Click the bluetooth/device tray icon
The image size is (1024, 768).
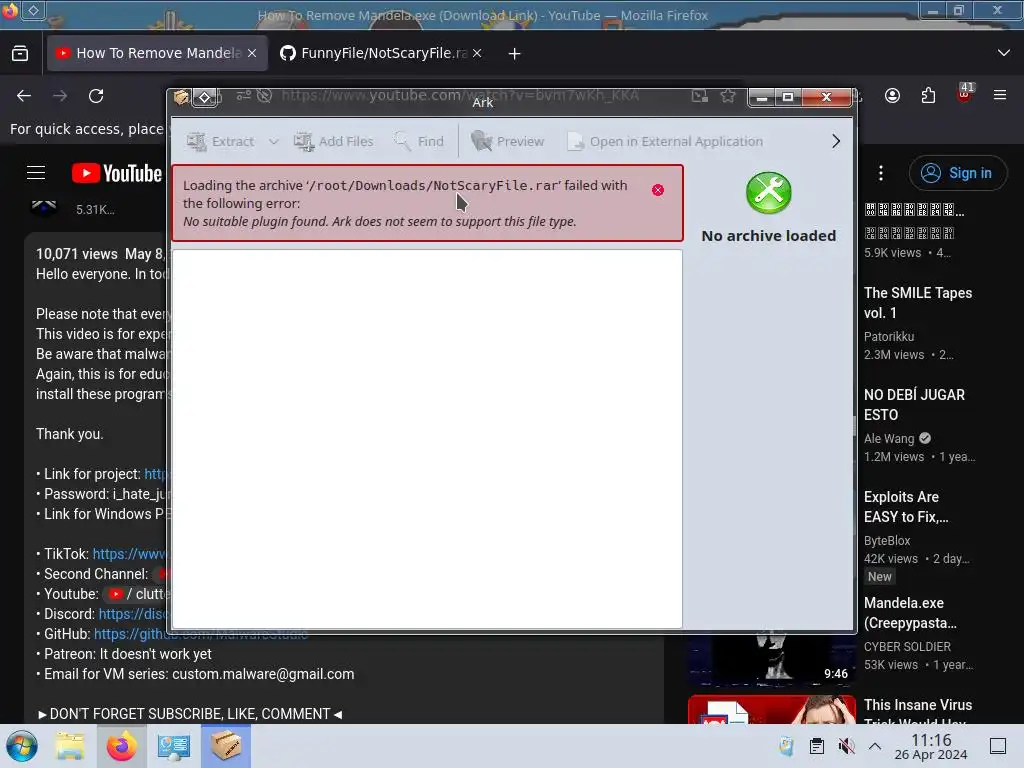(x=786, y=746)
